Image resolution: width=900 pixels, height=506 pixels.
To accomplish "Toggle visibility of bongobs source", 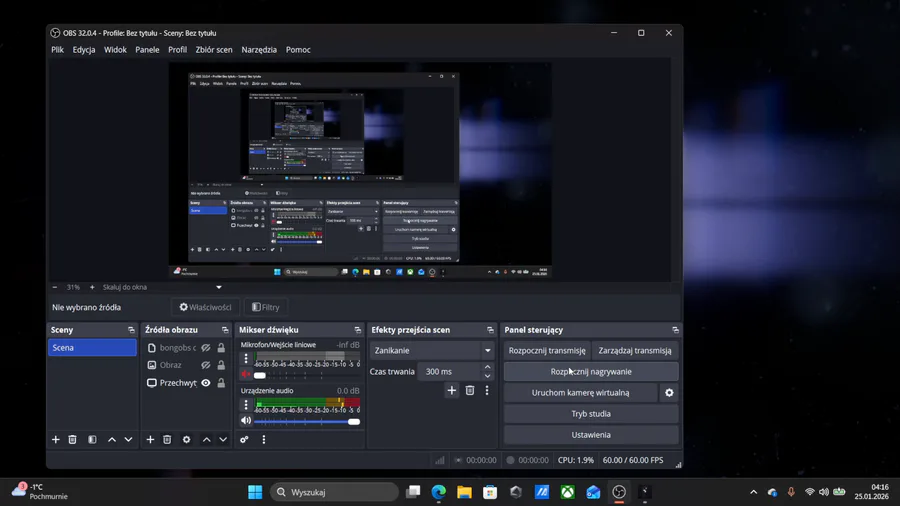I will click(205, 348).
